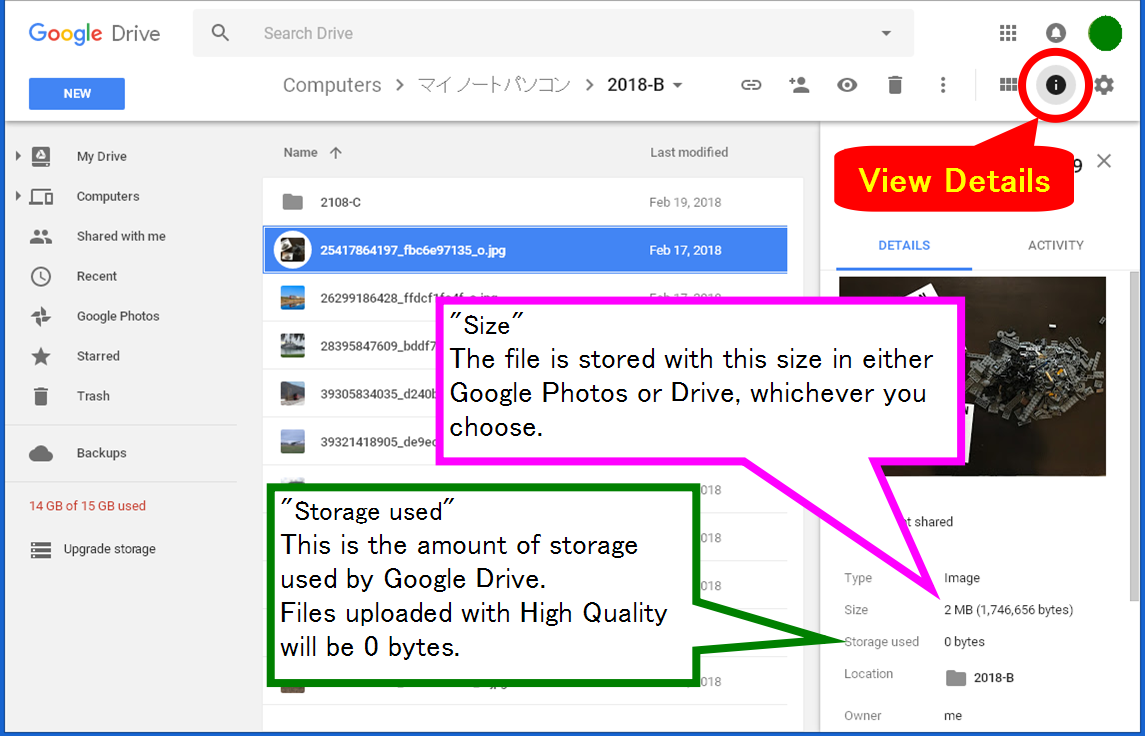Click the Storage used 0 bytes value

coord(964,642)
